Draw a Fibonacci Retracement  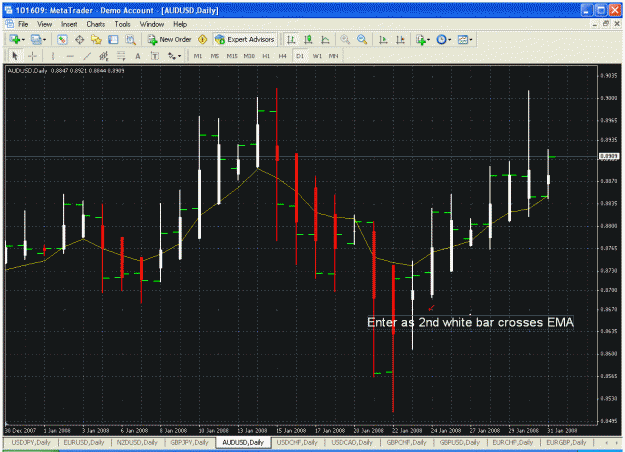(x=121, y=56)
